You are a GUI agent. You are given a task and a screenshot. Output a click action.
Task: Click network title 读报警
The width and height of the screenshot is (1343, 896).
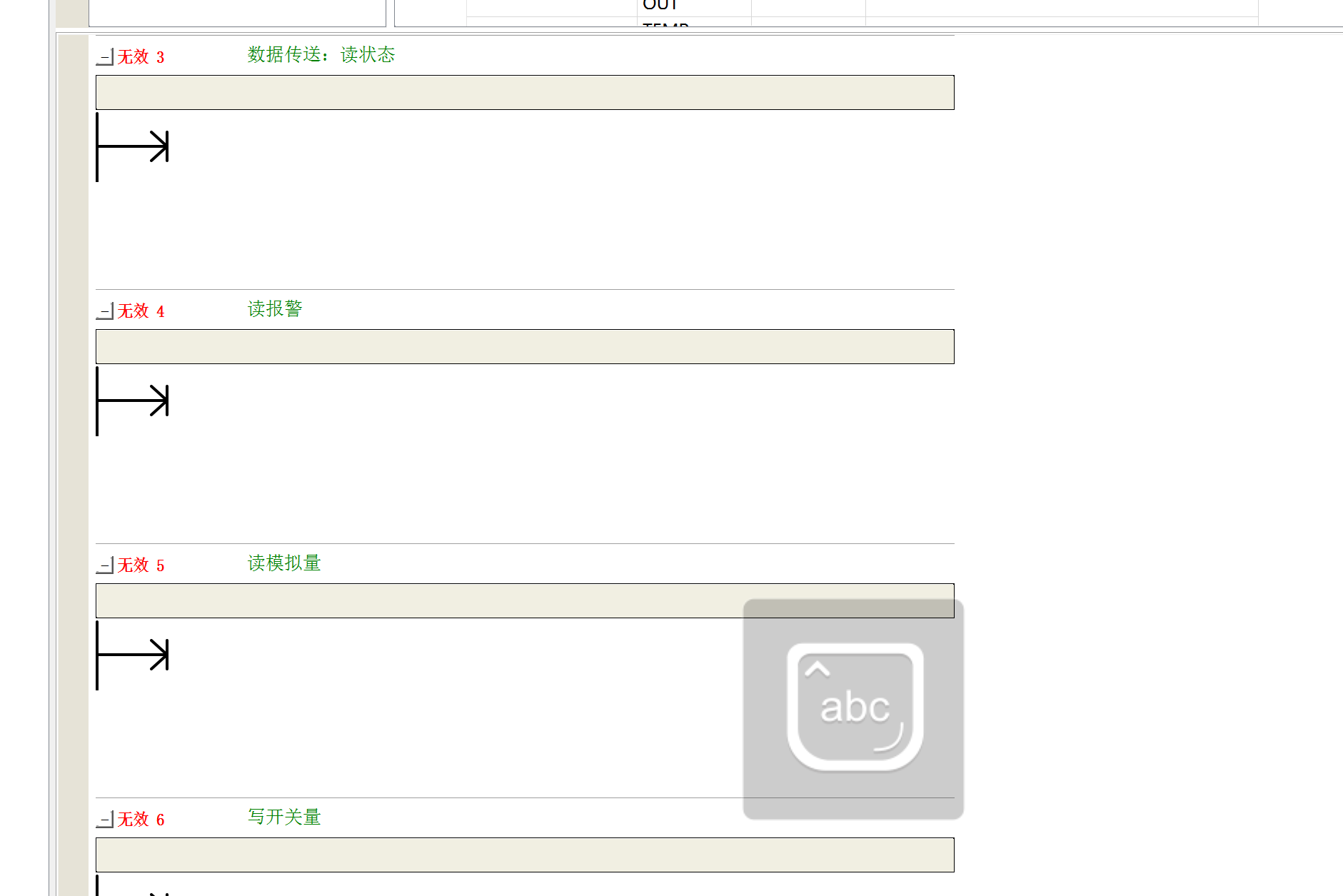click(x=275, y=309)
